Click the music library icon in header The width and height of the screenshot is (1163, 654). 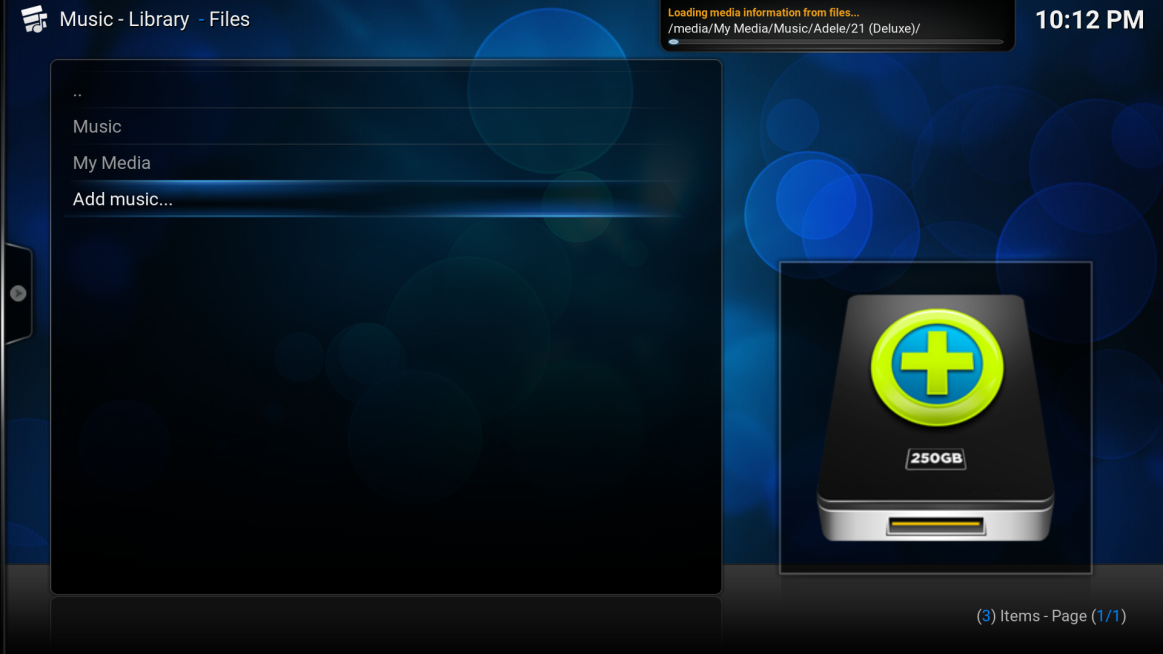[34, 19]
